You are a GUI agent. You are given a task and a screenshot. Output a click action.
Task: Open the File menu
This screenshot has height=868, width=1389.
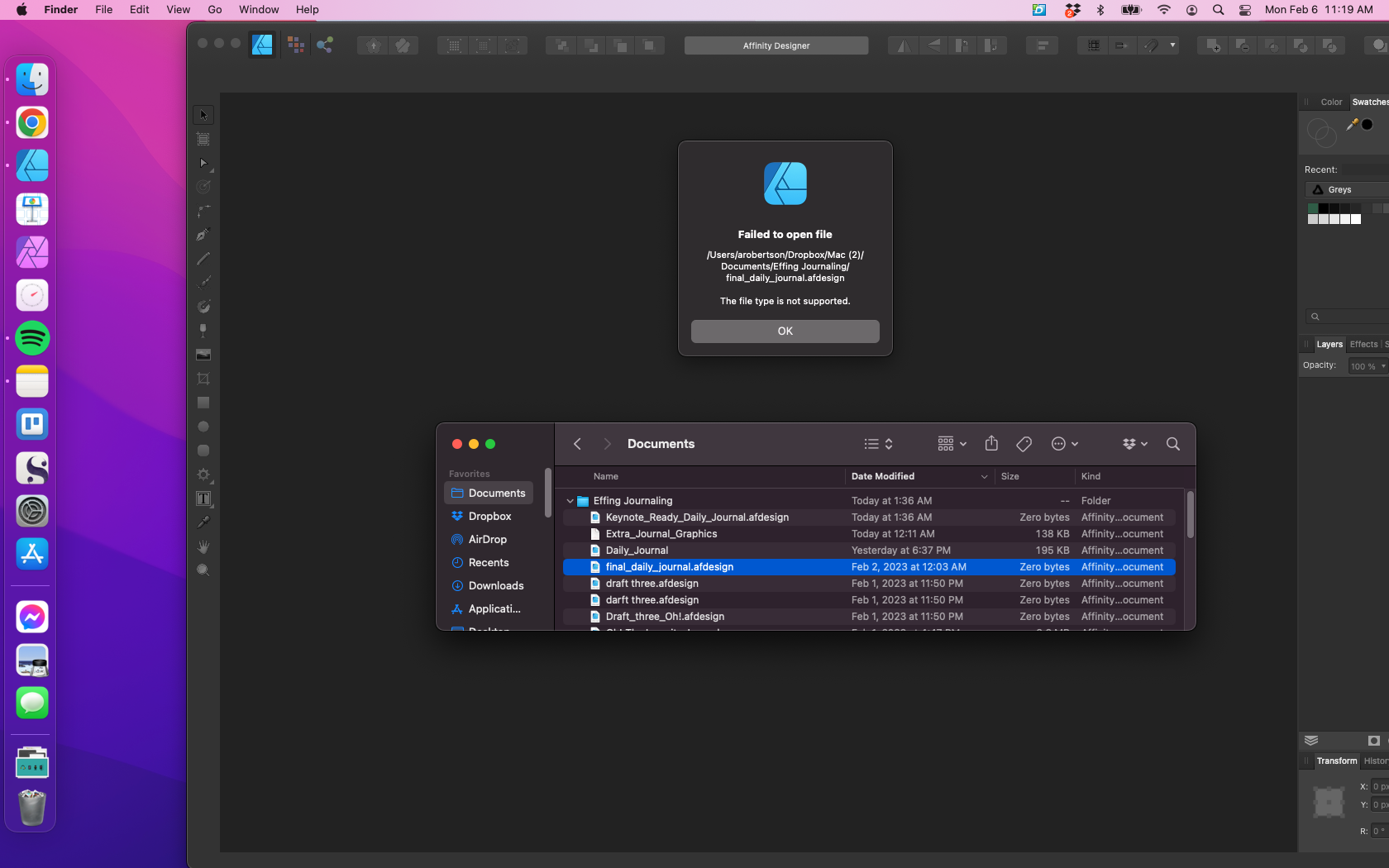click(x=104, y=10)
